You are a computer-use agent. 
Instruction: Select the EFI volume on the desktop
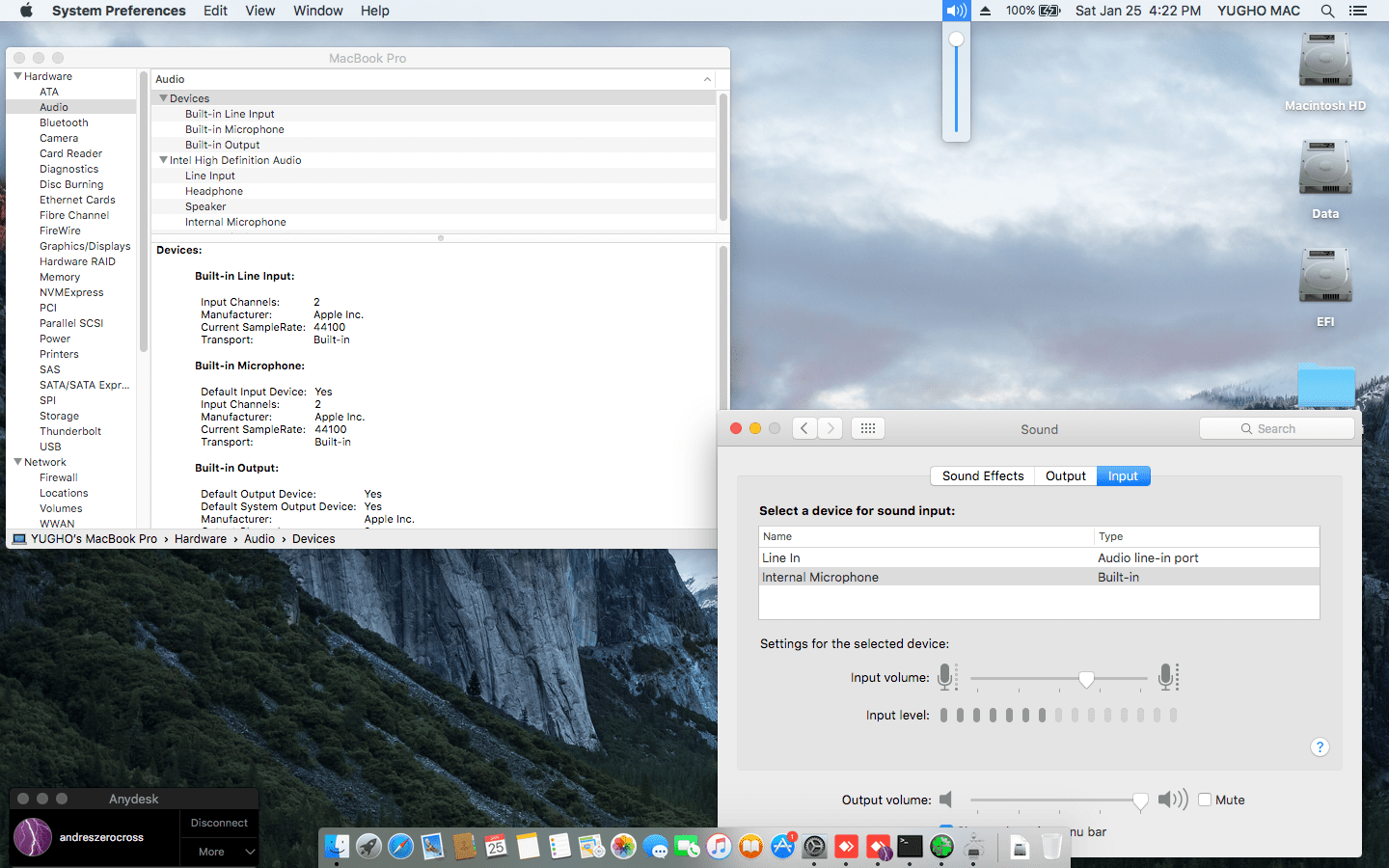pos(1325,288)
